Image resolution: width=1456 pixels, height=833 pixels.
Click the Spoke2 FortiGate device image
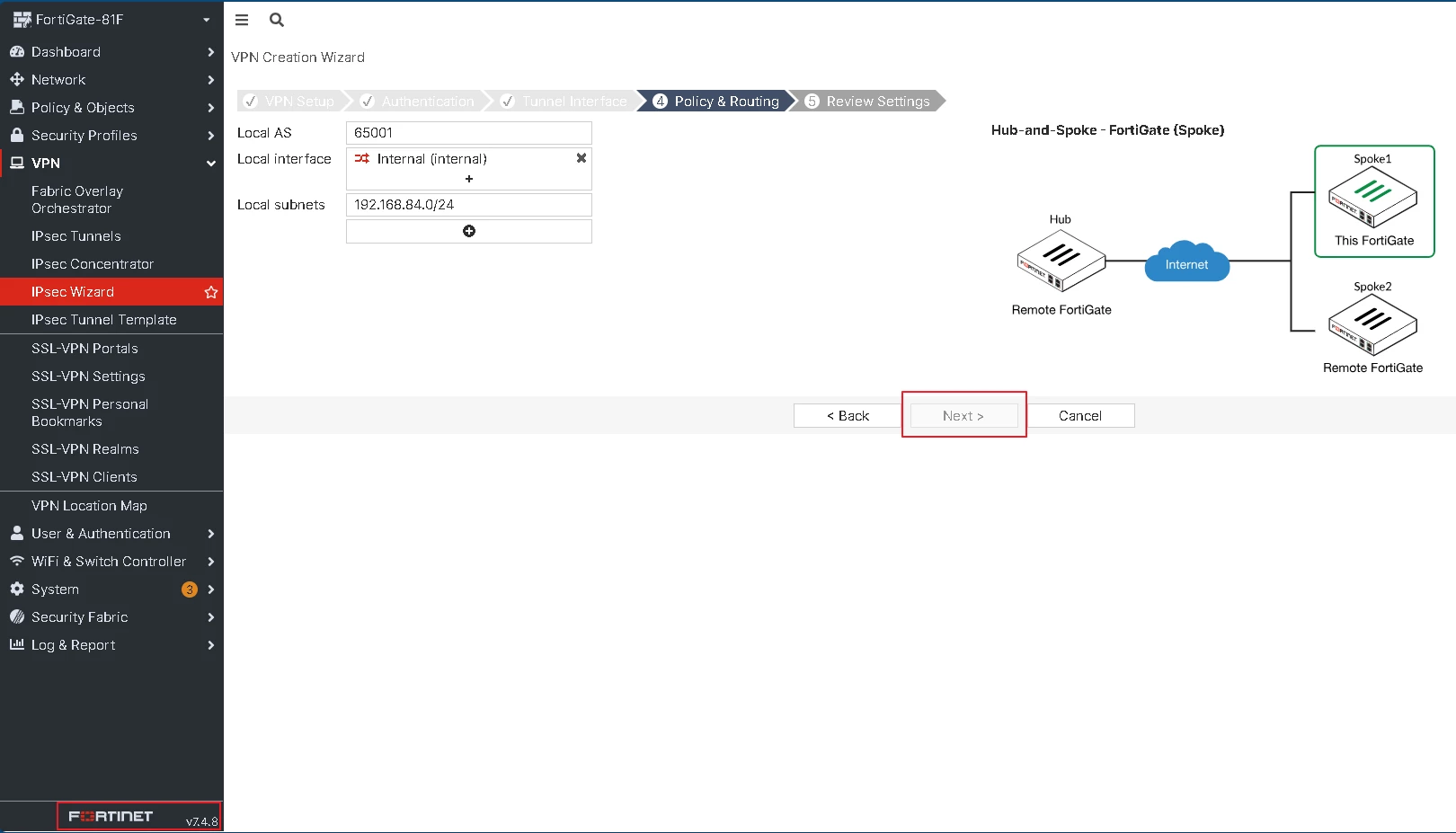click(x=1373, y=324)
